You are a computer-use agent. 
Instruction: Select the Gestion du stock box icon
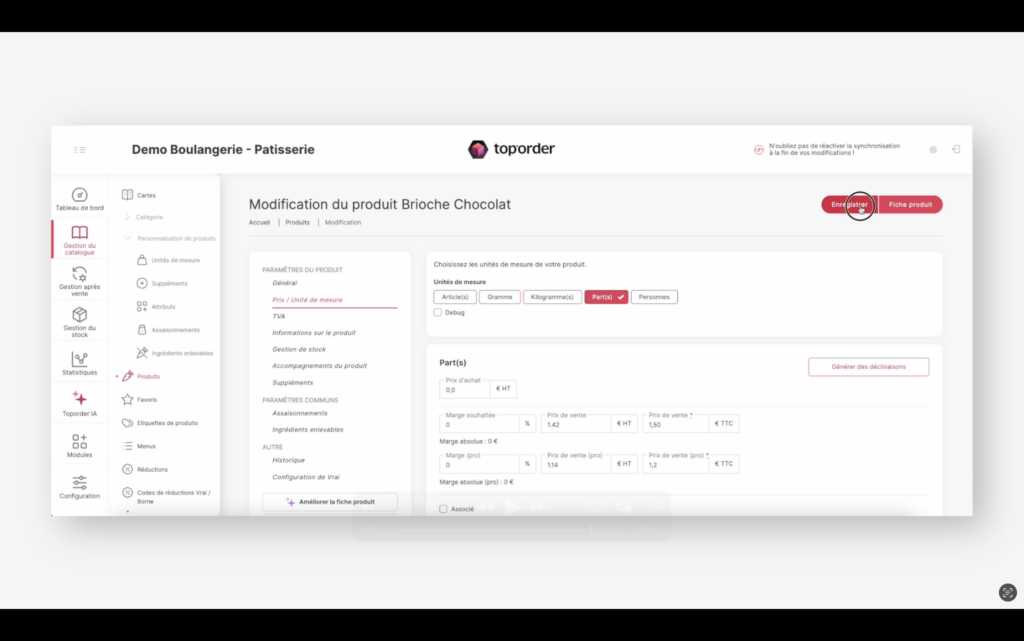pyautogui.click(x=79, y=315)
